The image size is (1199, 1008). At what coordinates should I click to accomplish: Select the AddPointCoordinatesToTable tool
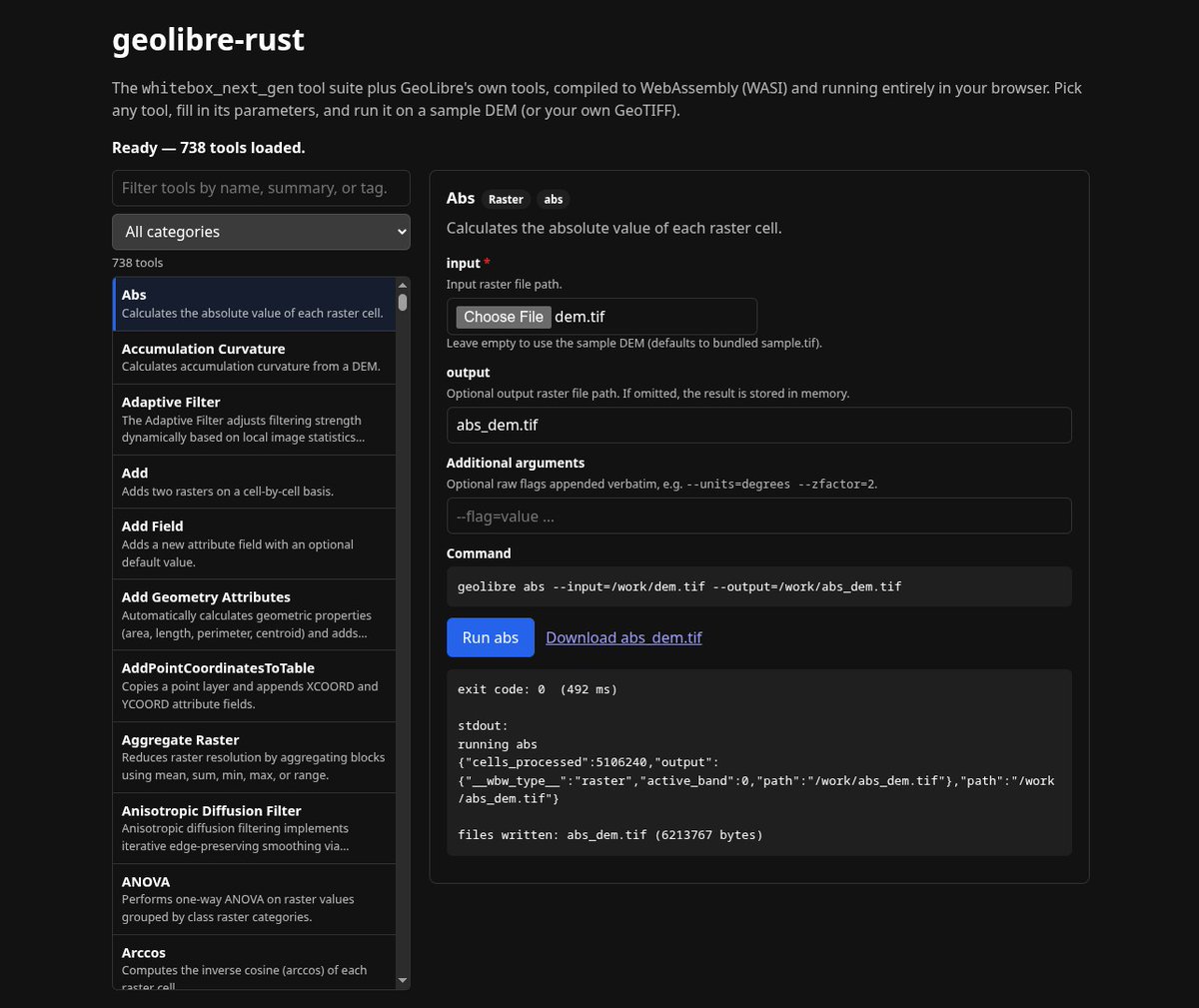coord(254,685)
